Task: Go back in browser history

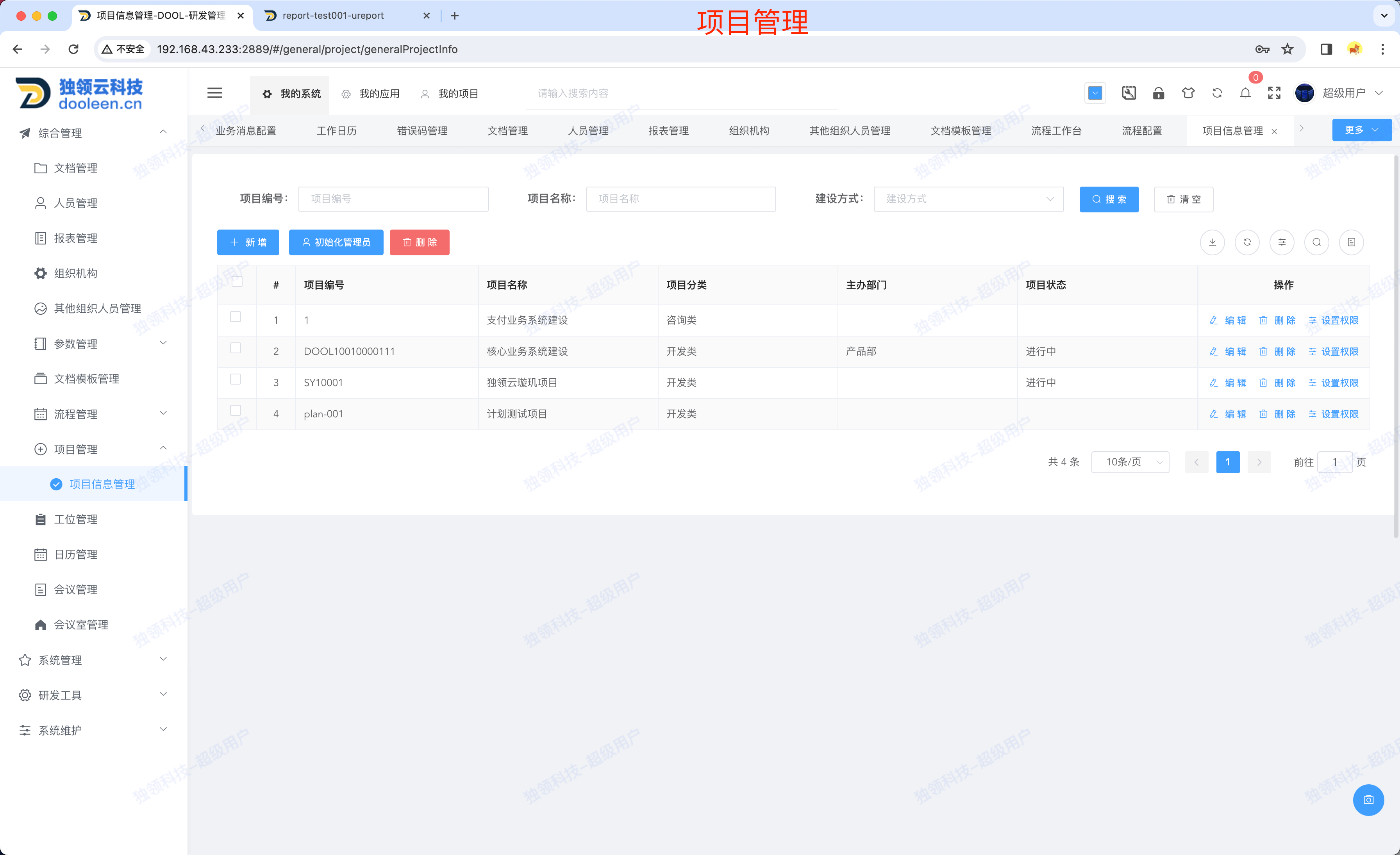Action: [x=18, y=50]
